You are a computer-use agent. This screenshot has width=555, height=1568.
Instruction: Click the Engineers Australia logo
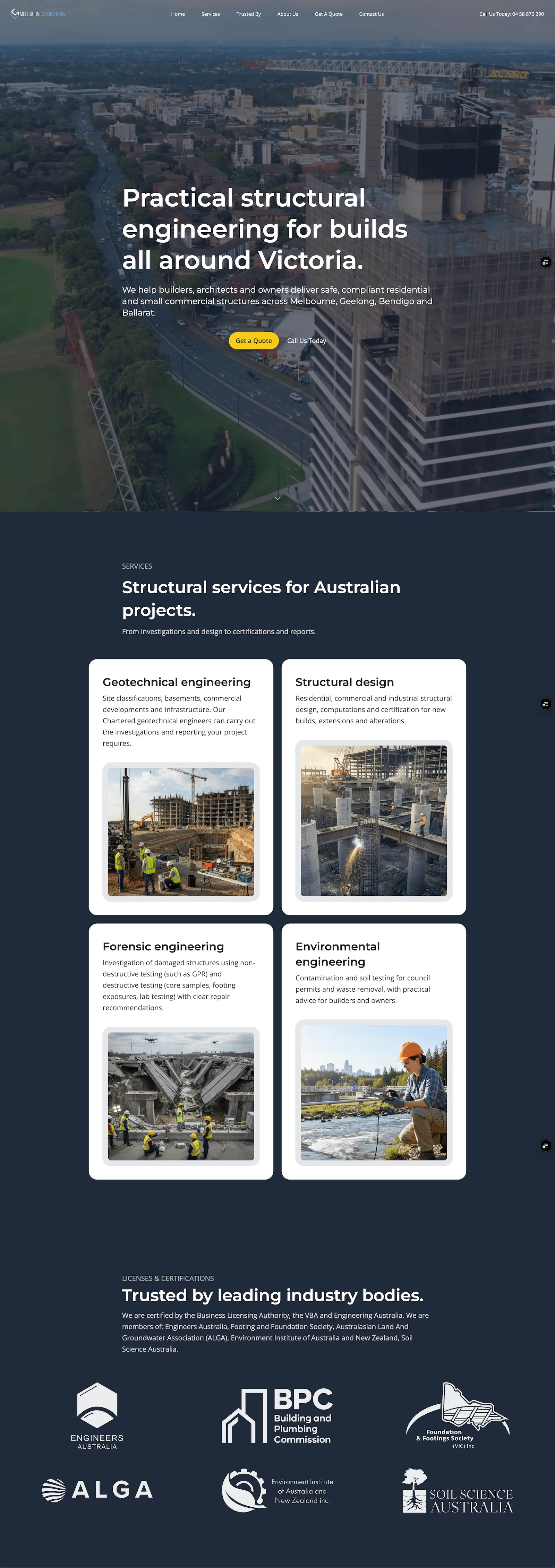[97, 1415]
